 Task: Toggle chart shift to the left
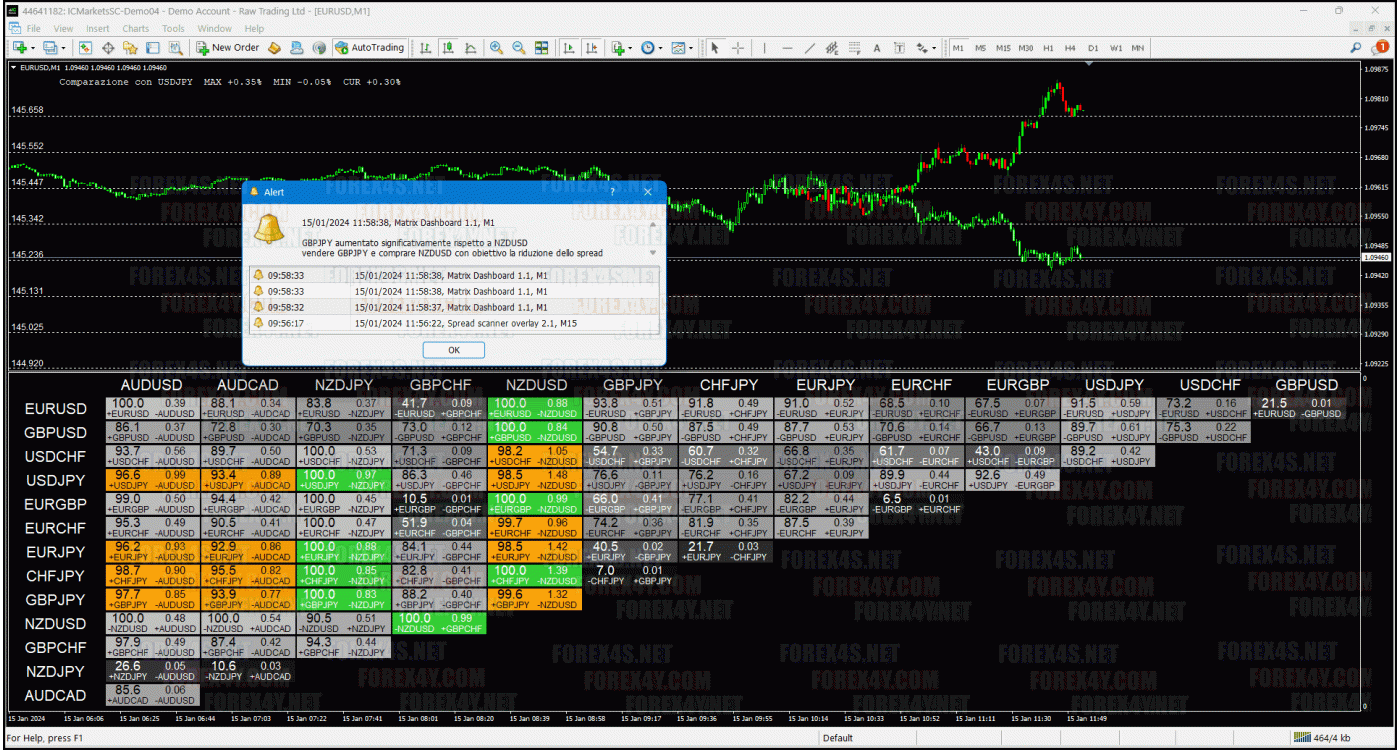[x=589, y=48]
